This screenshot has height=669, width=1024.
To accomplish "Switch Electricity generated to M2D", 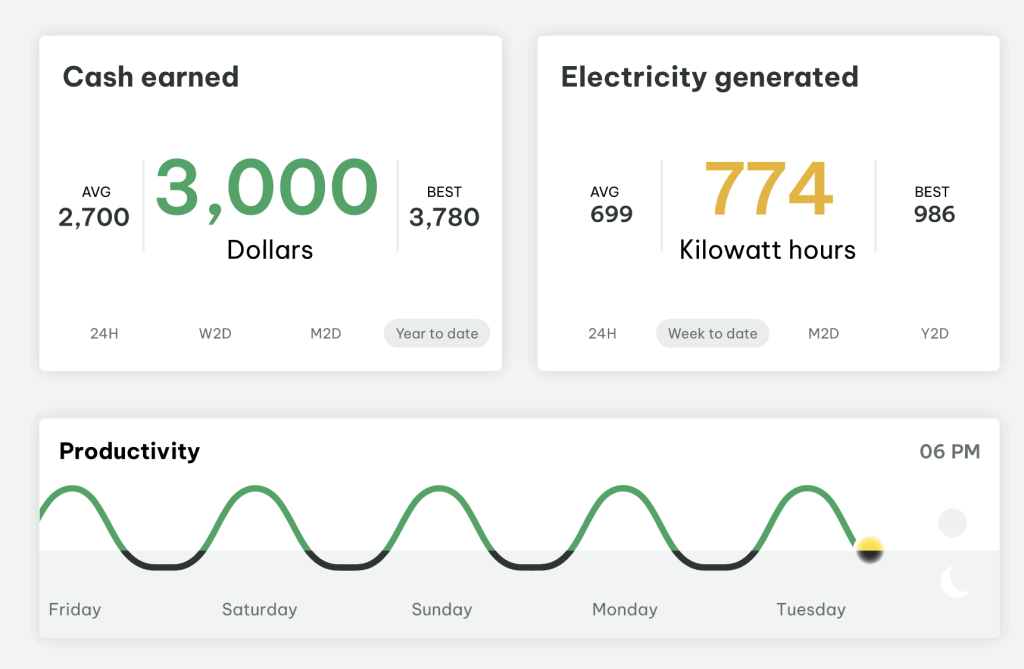I will click(823, 333).
